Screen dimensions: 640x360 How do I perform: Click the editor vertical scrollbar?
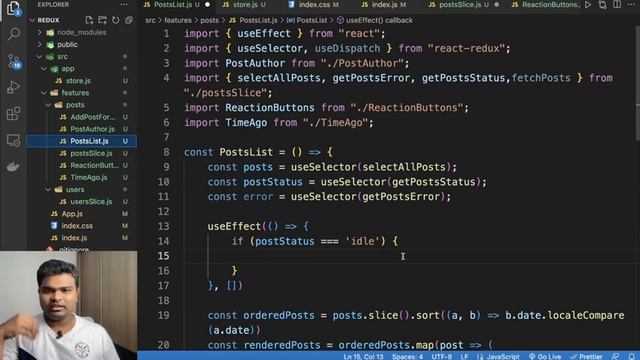[x=637, y=82]
